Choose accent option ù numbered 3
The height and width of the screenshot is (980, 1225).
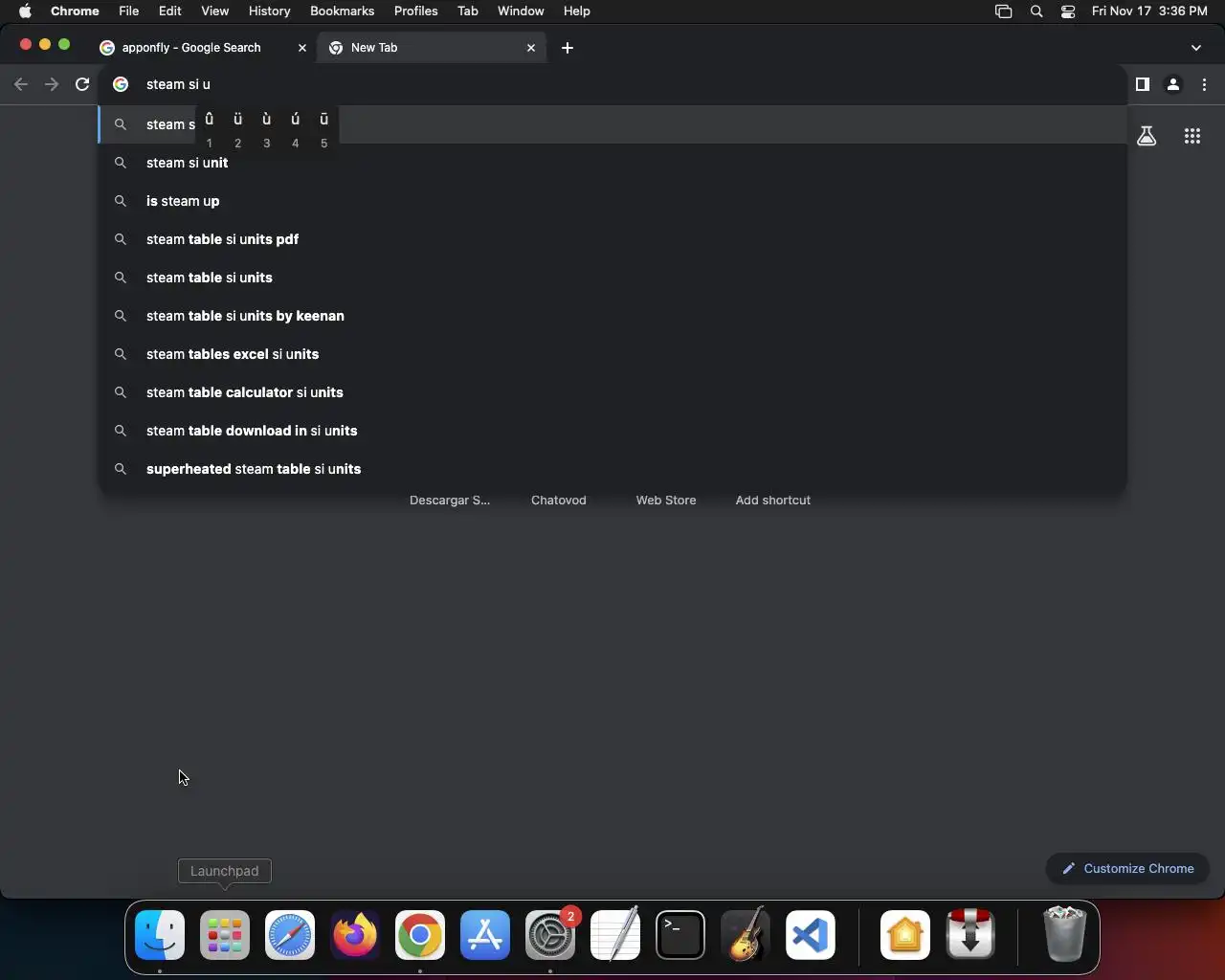[266, 129]
